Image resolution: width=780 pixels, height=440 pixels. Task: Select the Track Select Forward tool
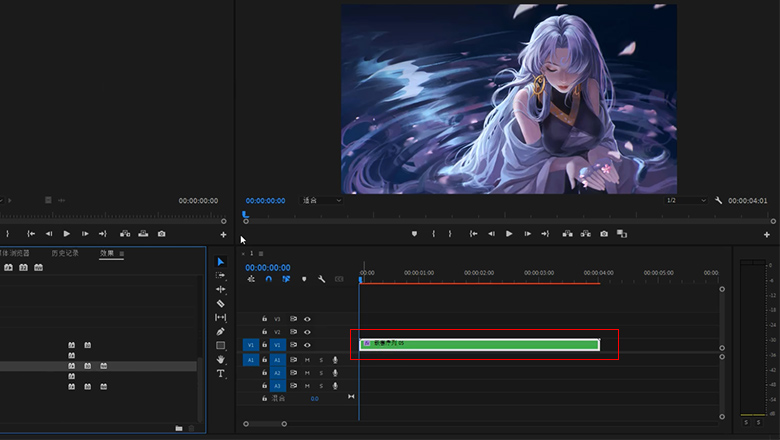click(220, 275)
